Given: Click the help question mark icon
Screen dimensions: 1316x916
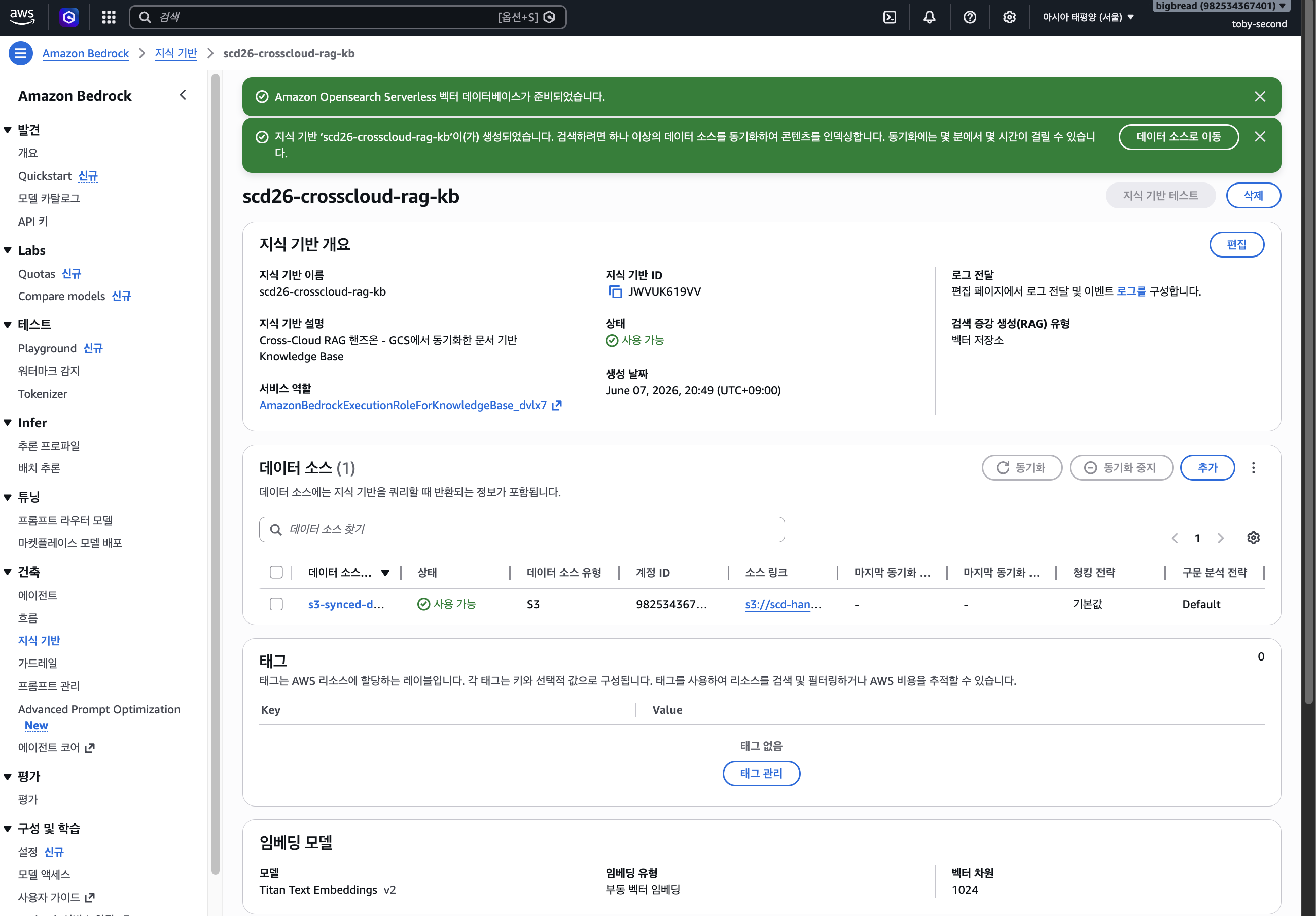Looking at the screenshot, I should pyautogui.click(x=969, y=17).
